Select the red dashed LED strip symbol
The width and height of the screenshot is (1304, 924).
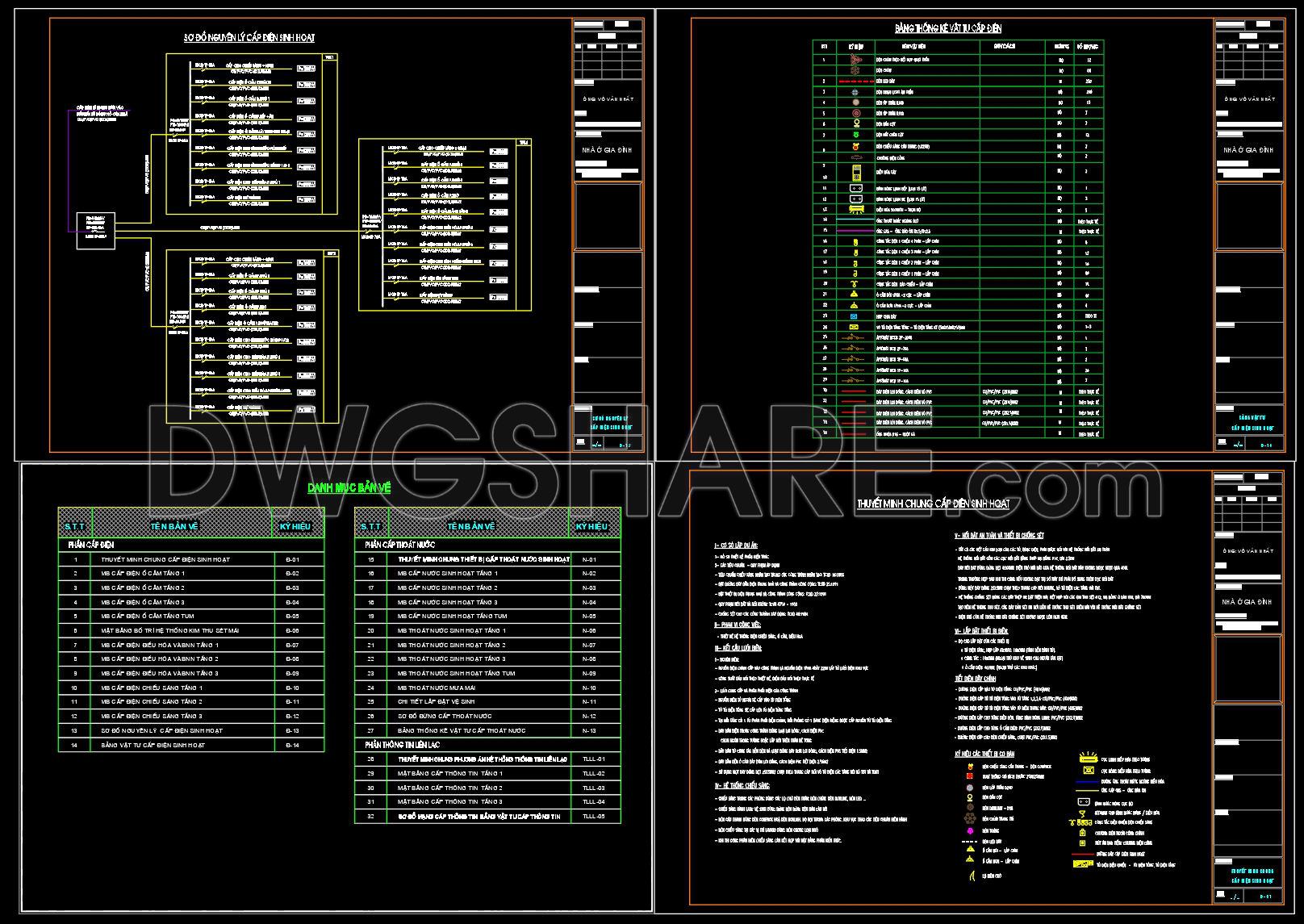coord(856,81)
